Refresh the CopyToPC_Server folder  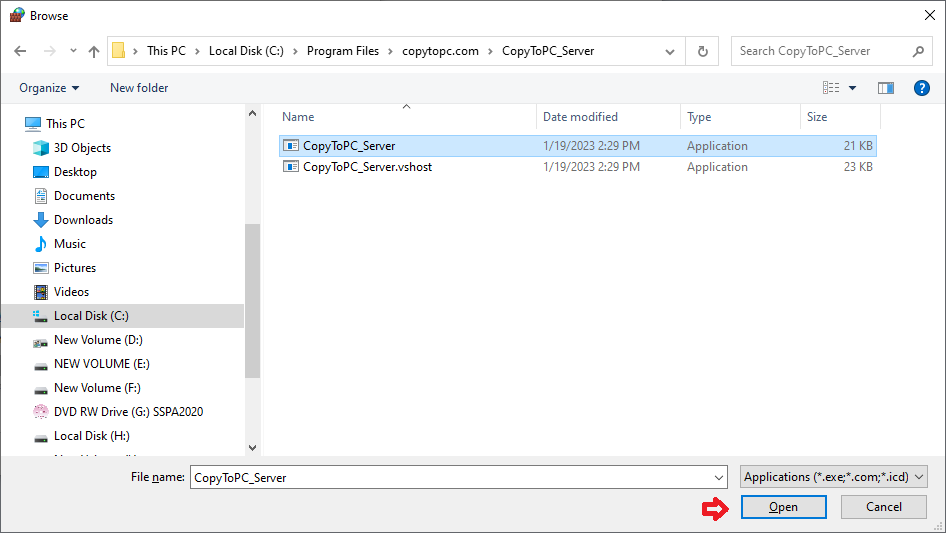702,51
